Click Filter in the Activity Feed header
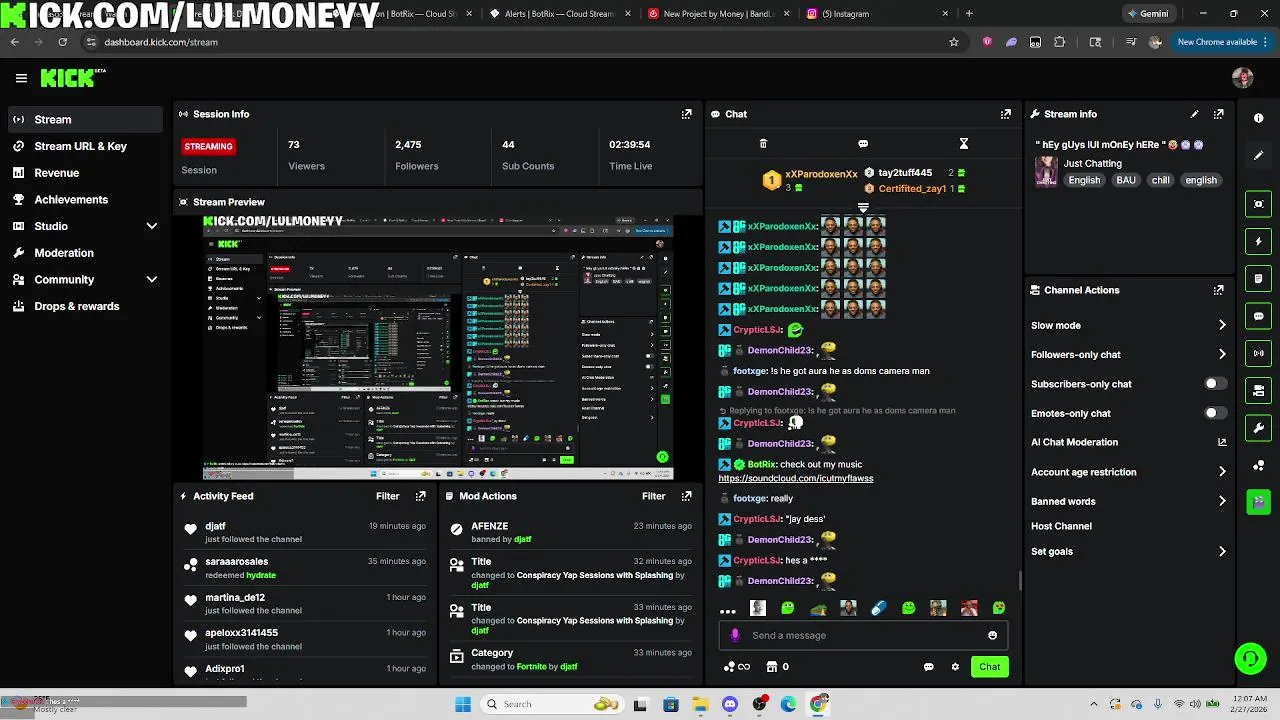The height and width of the screenshot is (720, 1280). (x=387, y=496)
